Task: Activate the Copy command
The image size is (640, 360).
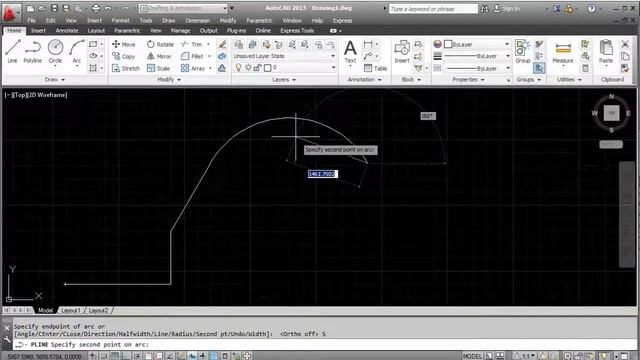Action: click(x=124, y=56)
